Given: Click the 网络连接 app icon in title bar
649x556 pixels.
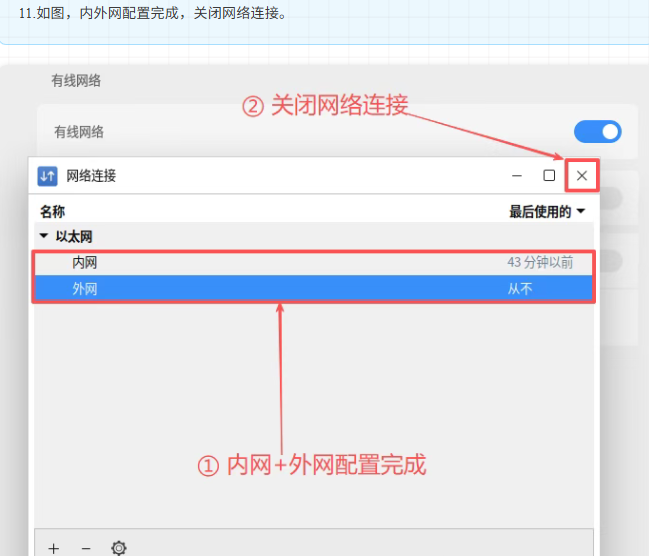Looking at the screenshot, I should (47, 176).
